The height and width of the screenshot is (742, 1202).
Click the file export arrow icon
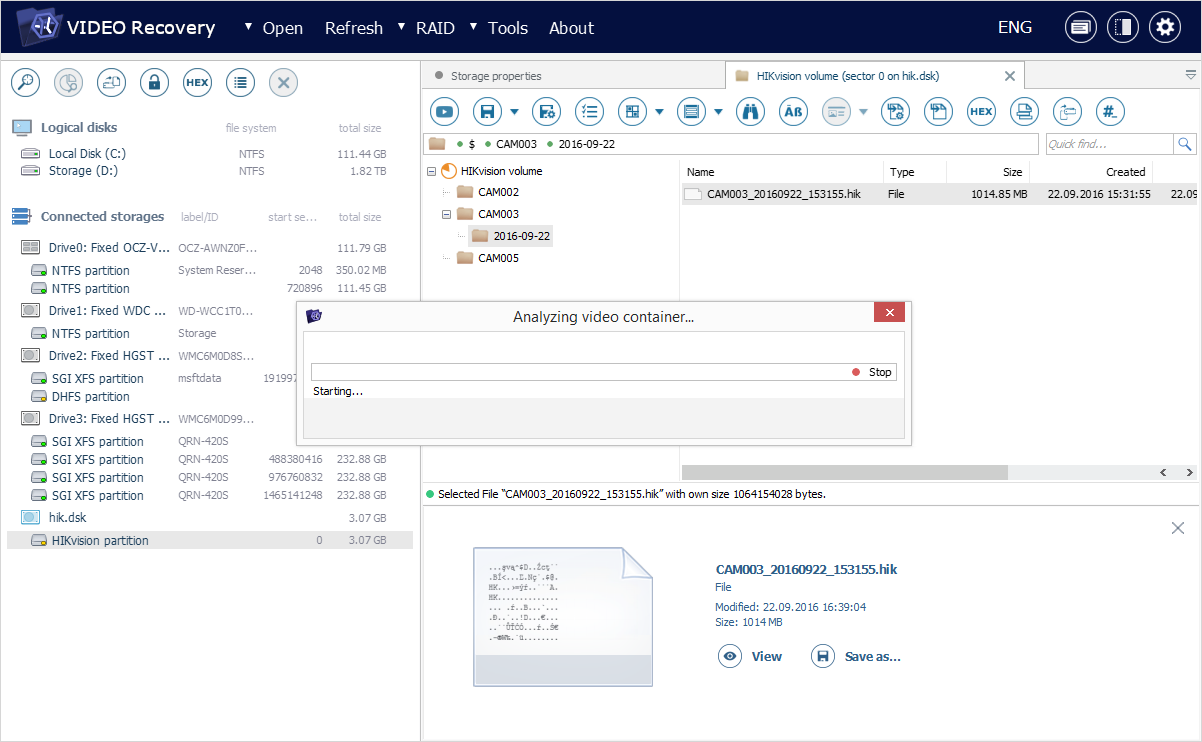pos(938,112)
